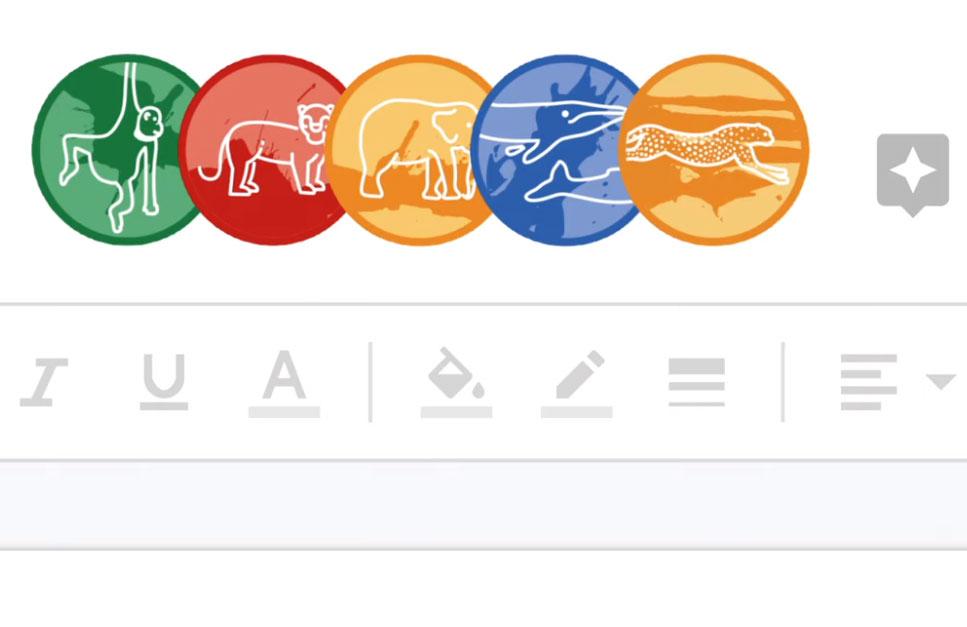967x627 pixels.
Task: Open the sparkle star comment icon
Action: point(913,174)
